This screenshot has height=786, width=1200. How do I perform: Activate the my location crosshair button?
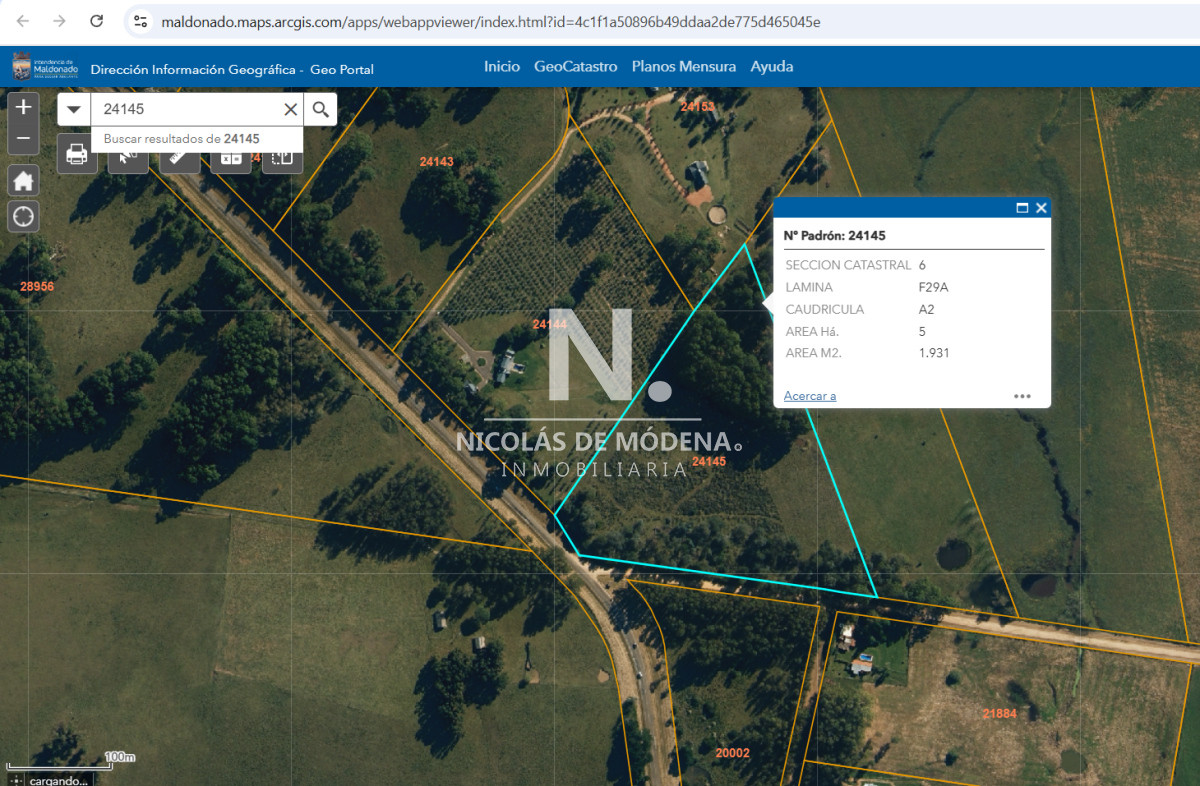pyautogui.click(x=23, y=216)
